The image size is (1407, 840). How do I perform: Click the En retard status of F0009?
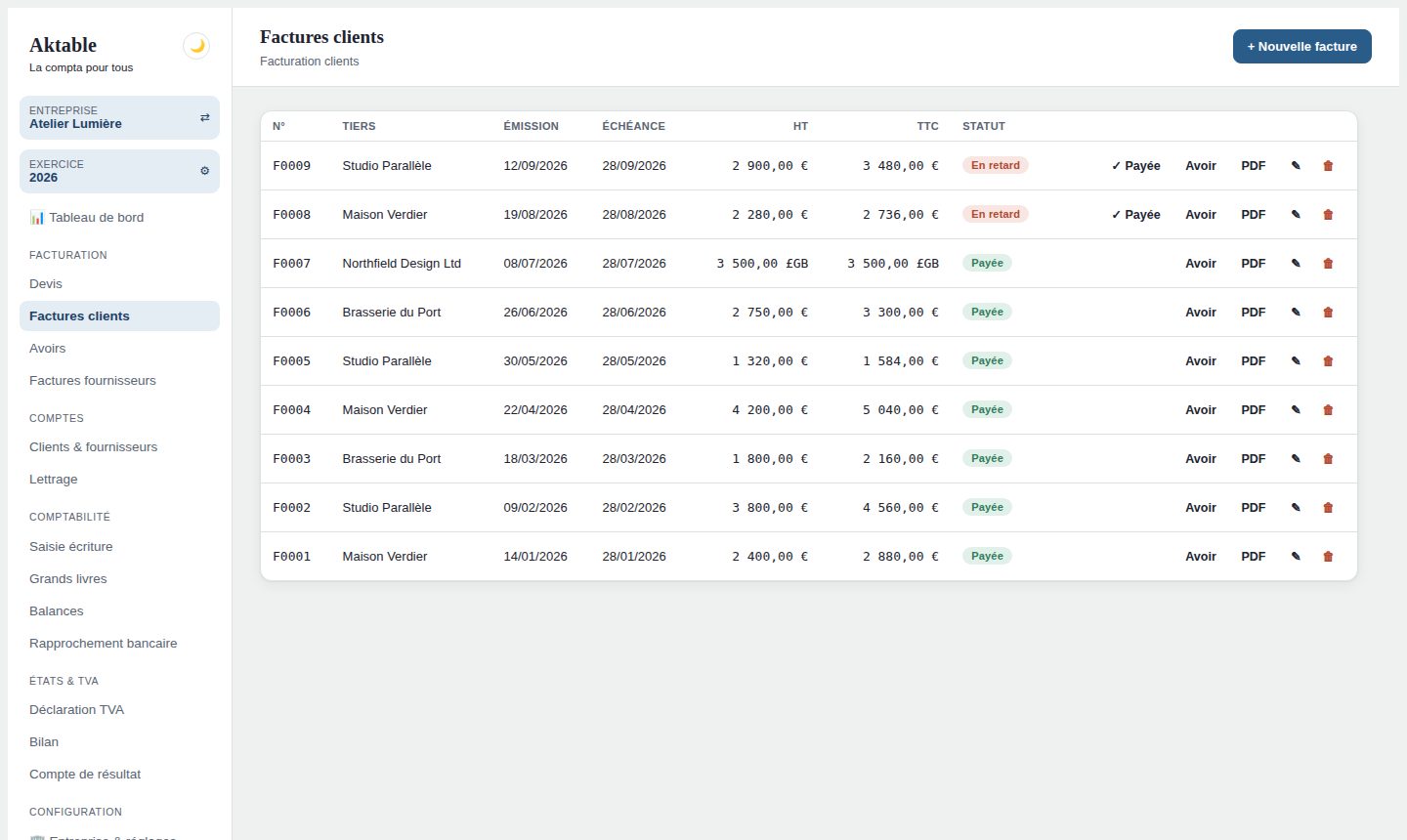[996, 166]
